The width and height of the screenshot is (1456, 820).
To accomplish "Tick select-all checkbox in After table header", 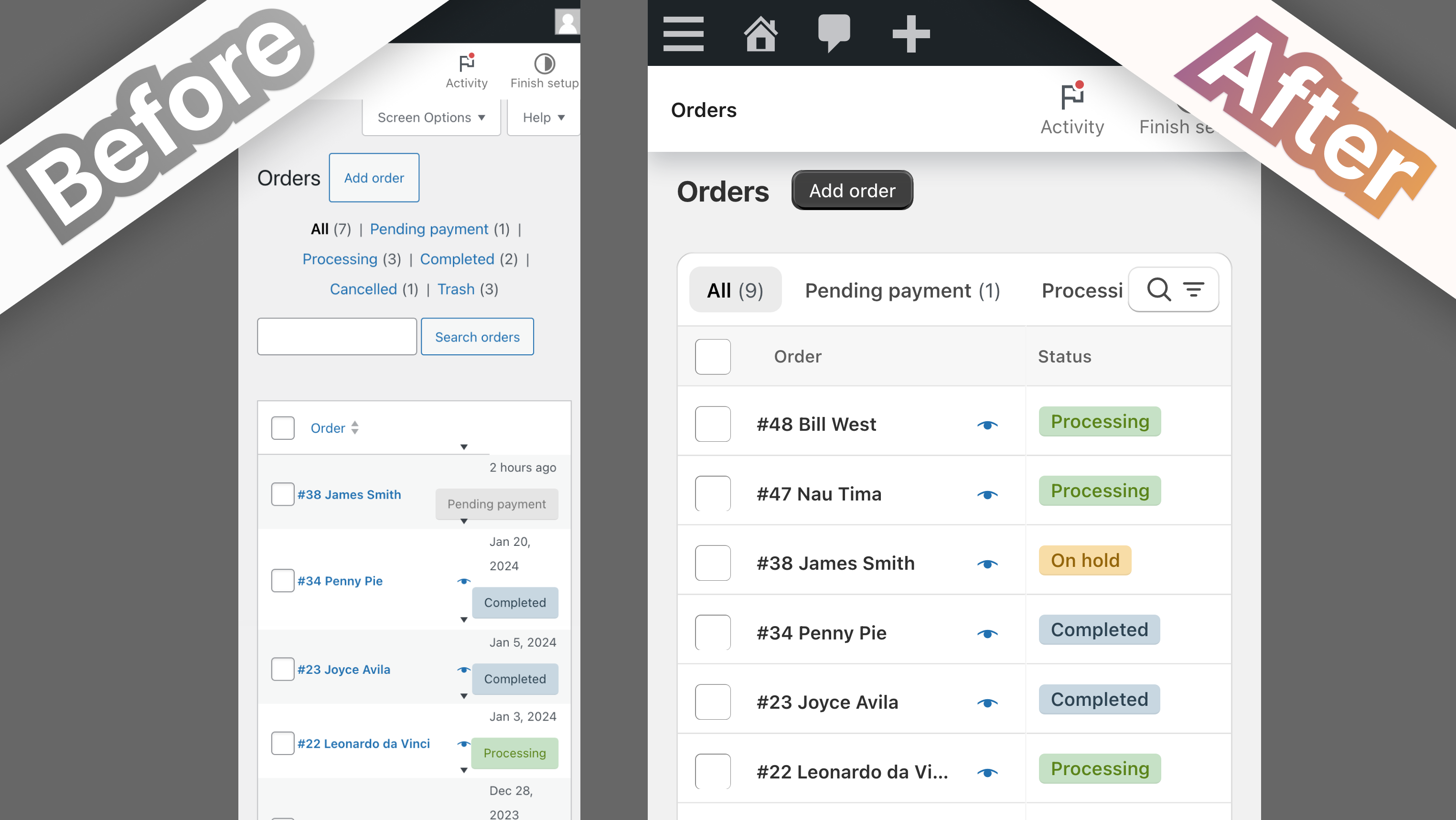I will (x=712, y=357).
